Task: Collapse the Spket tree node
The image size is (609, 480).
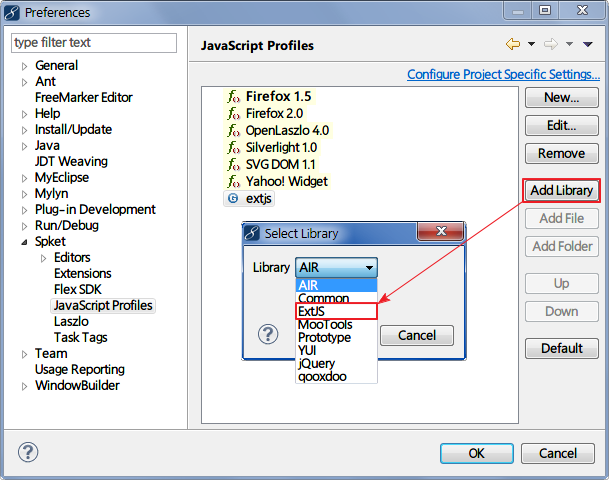Action: 24,242
